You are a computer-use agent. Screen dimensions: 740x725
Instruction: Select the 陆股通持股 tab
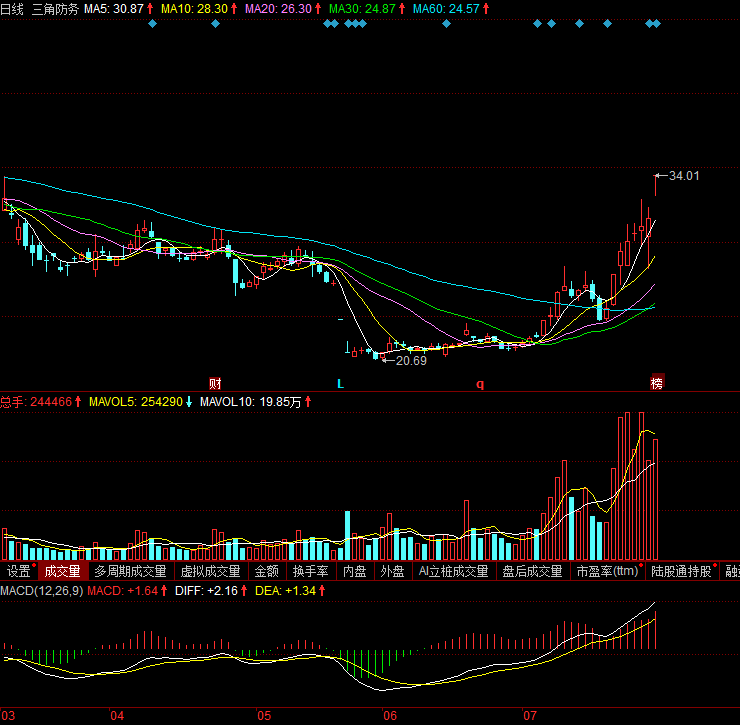click(681, 572)
